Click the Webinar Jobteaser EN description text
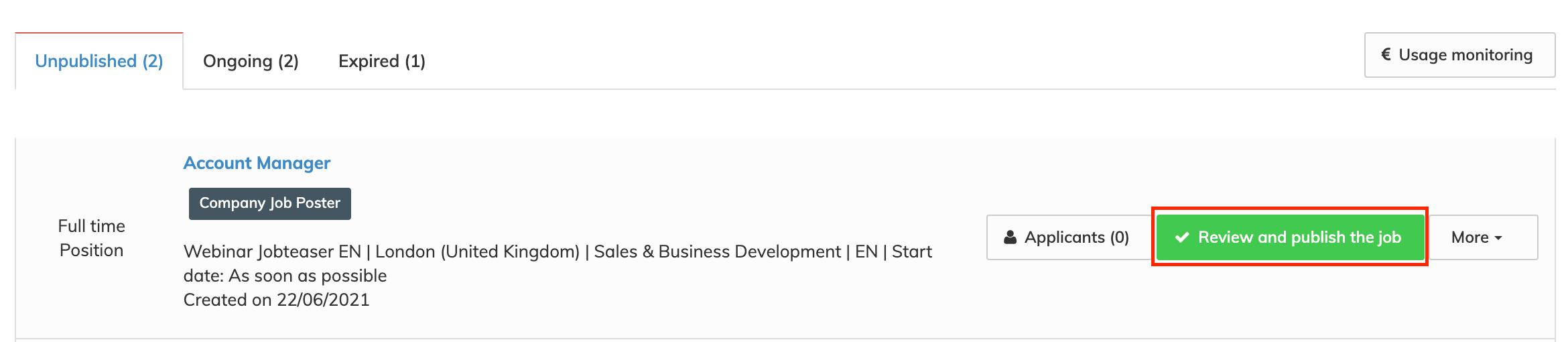 pos(272,251)
